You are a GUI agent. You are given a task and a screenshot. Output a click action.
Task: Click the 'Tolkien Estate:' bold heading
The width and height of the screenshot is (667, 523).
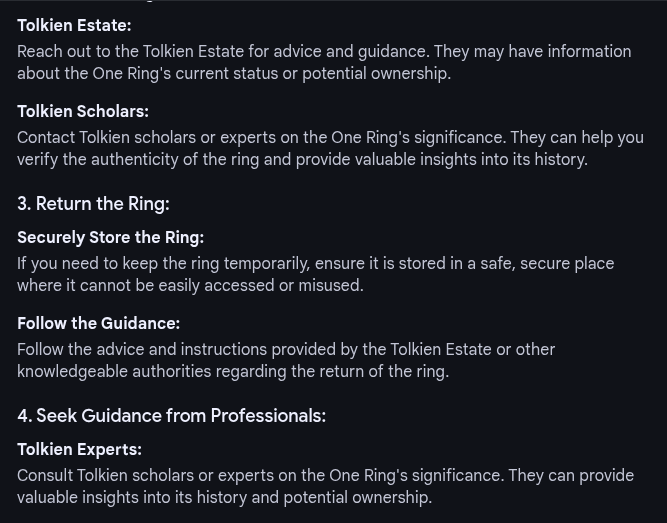[x=74, y=26]
